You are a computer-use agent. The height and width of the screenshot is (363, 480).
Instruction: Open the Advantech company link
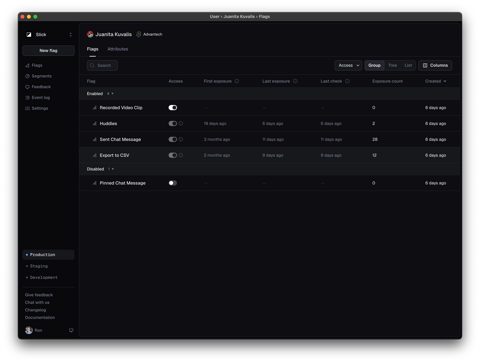150,34
